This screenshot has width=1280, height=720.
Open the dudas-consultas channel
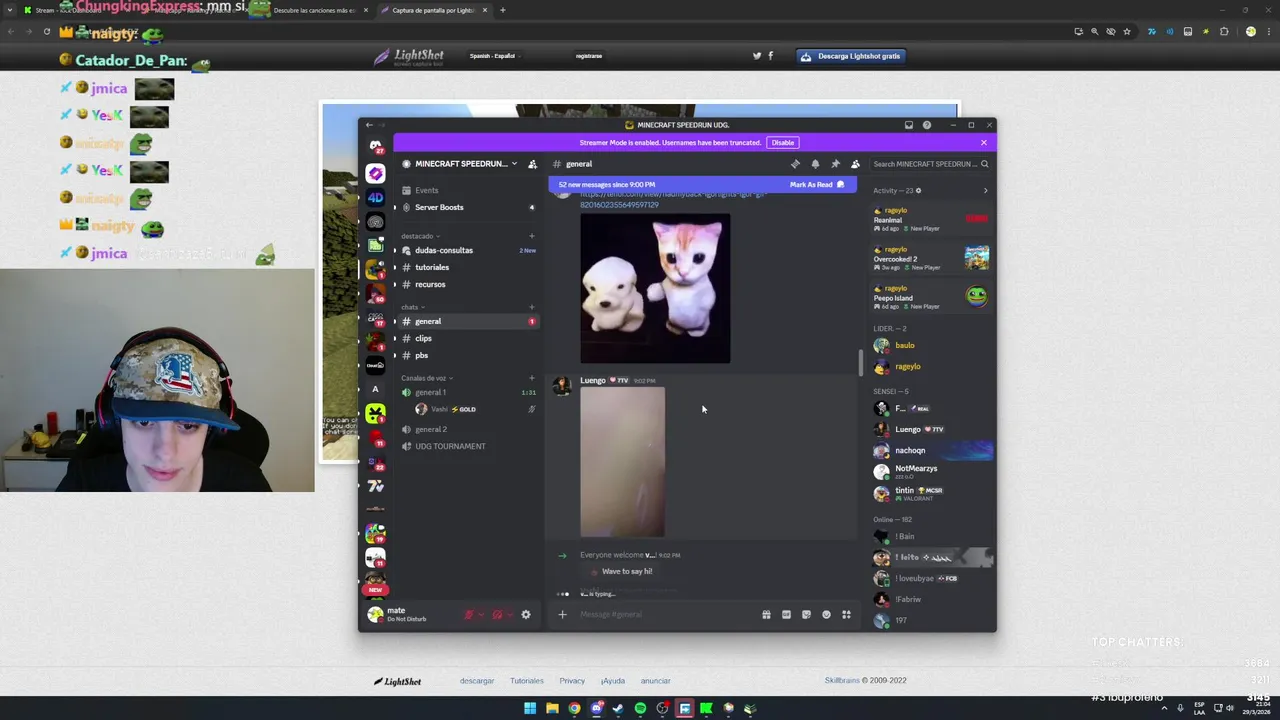[468, 250]
